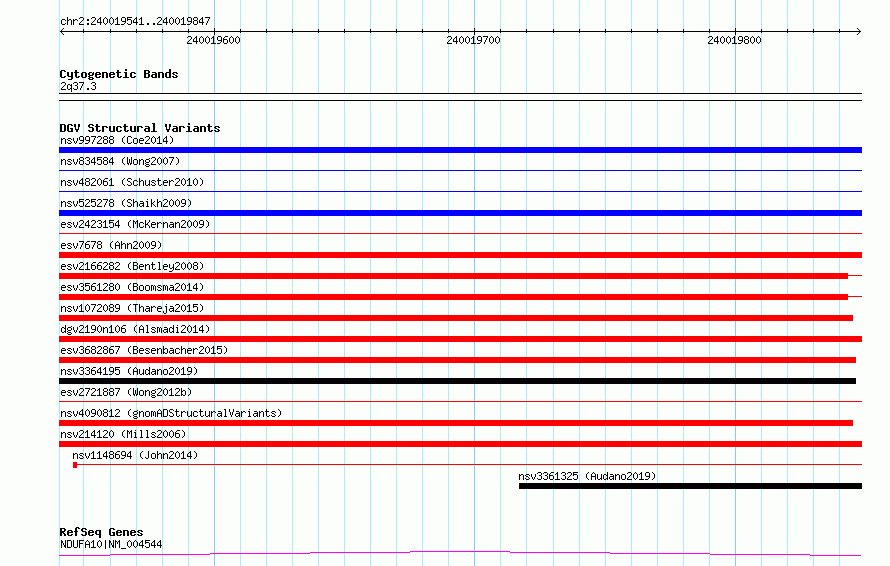Click the right arrow of the coordinate ruler
Viewport: 890px width, 566px height.
(x=859, y=31)
